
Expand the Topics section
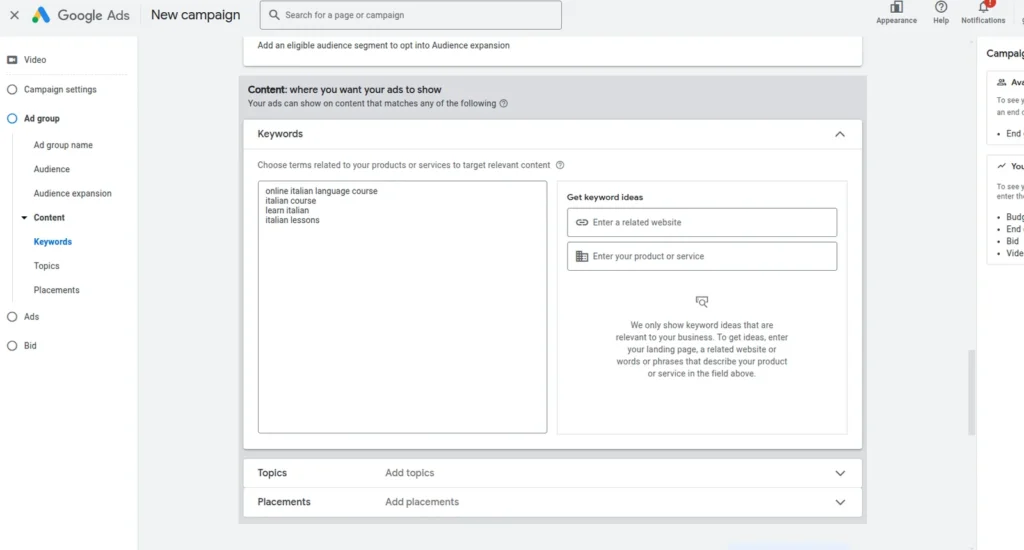click(839, 473)
